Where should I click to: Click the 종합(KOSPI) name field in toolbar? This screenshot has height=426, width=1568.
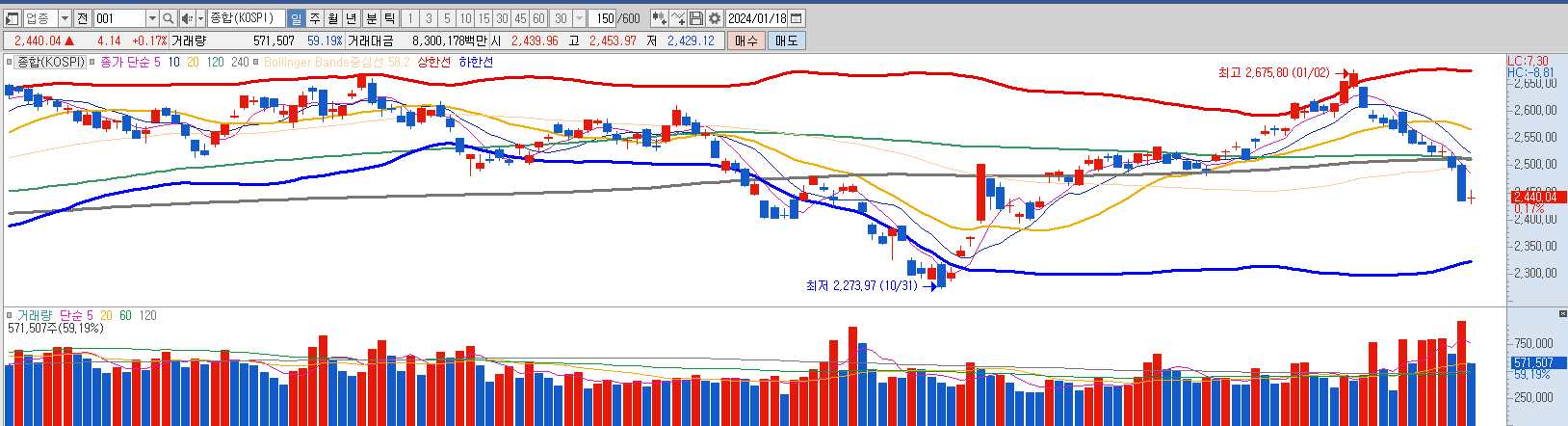[x=247, y=18]
